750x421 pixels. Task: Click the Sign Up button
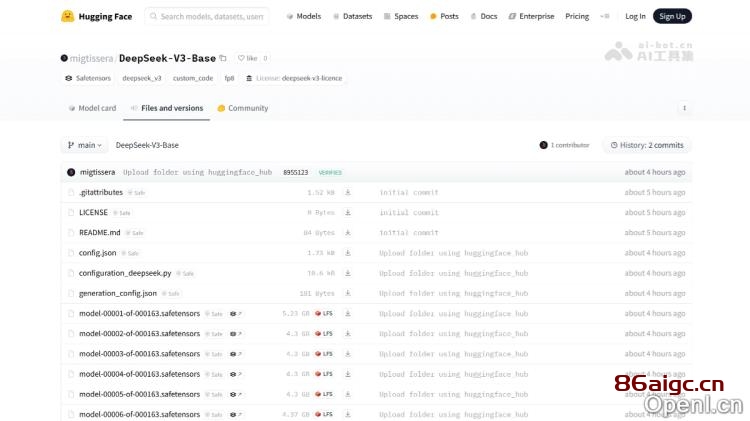pyautogui.click(x=672, y=16)
